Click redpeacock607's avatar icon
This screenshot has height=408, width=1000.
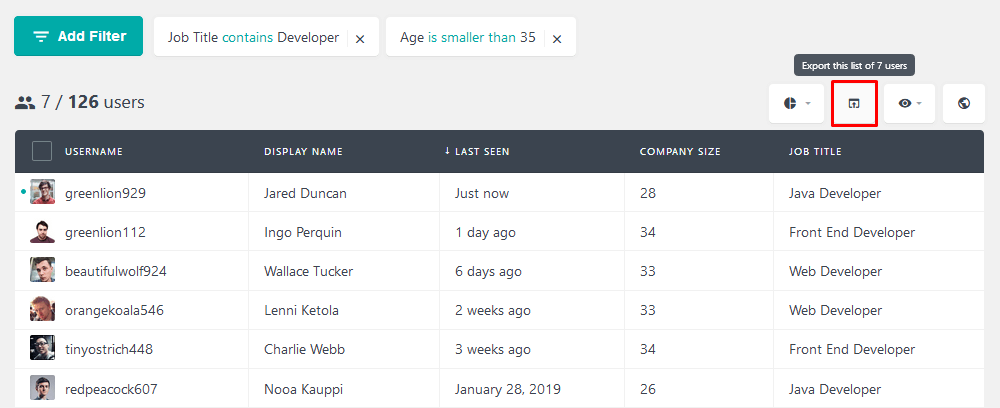(42, 388)
